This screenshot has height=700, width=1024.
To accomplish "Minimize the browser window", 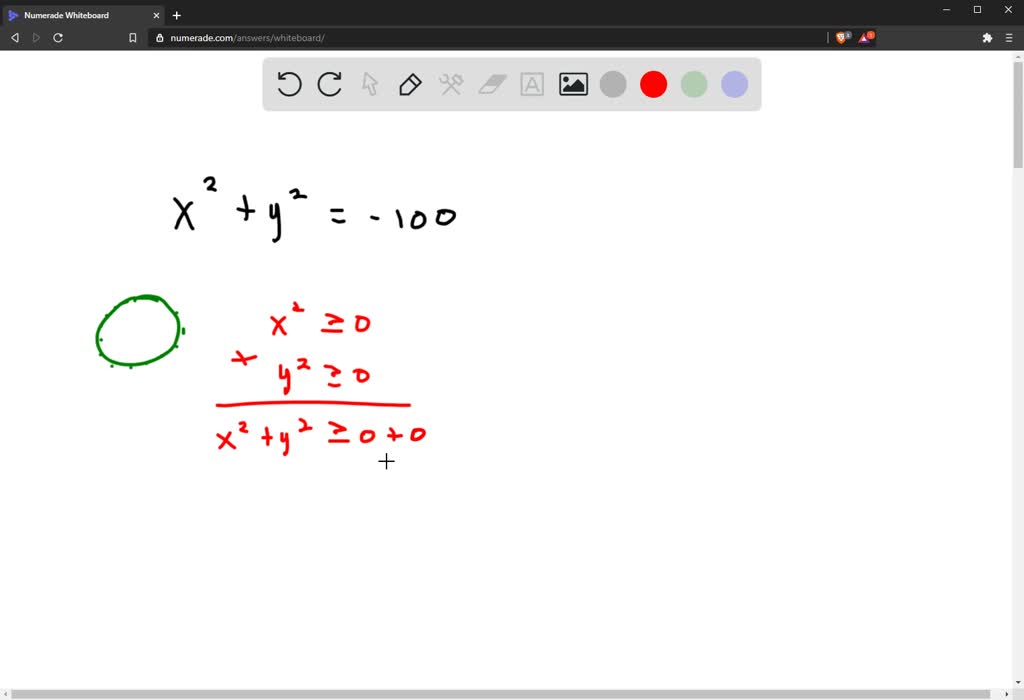I will click(946, 10).
